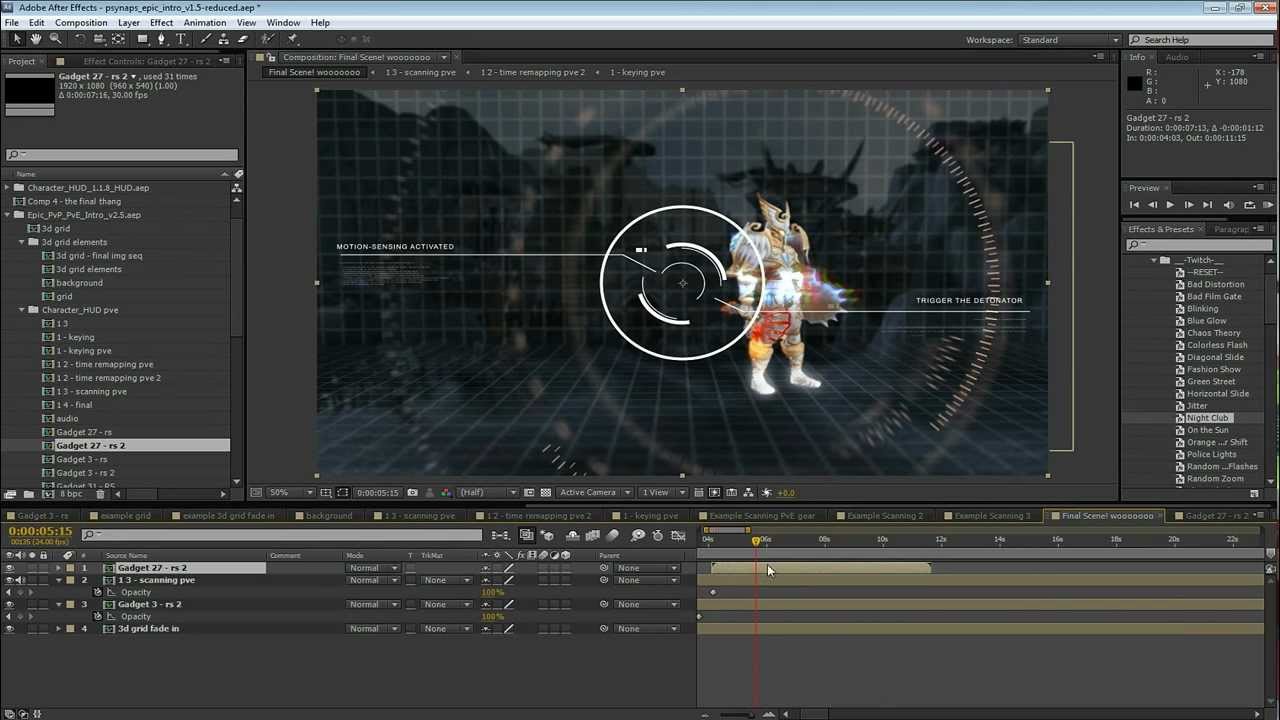Image resolution: width=1280 pixels, height=720 pixels.
Task: Select the Clone Stamp tool
Action: pos(224,39)
